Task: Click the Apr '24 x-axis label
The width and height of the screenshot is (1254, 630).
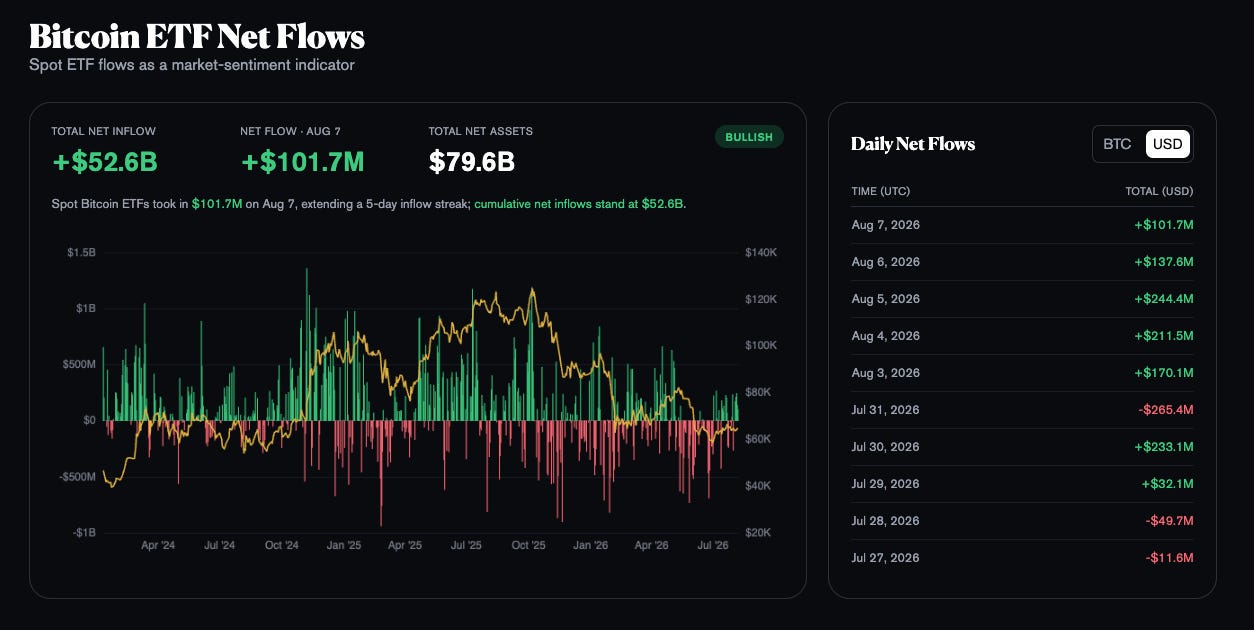Action: click(x=158, y=546)
